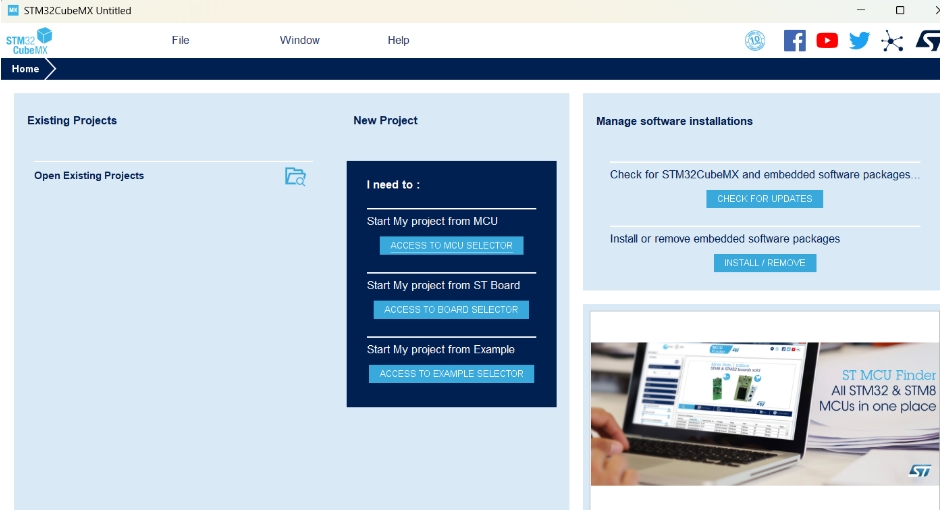The image size is (940, 510).
Task: Open the File menu
Action: click(x=180, y=40)
